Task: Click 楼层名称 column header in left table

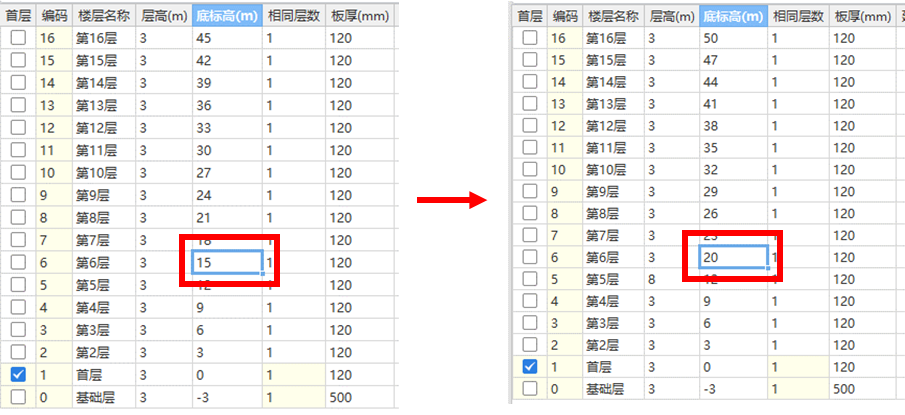Action: click(104, 15)
